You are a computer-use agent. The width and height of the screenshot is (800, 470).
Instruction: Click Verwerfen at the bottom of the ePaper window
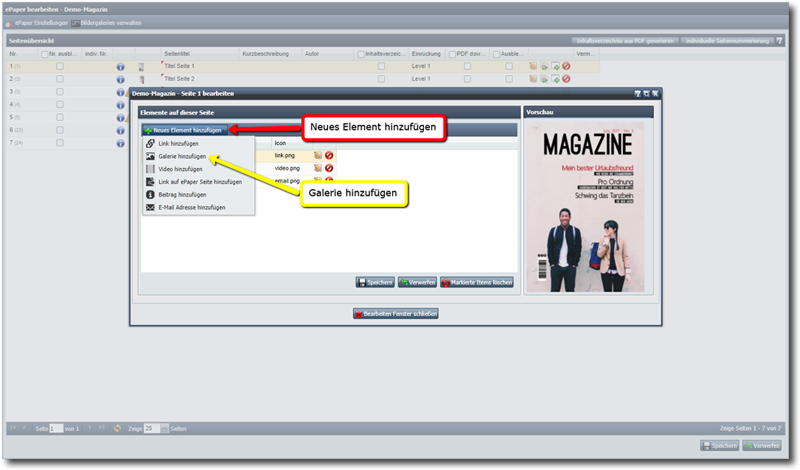tap(762, 446)
